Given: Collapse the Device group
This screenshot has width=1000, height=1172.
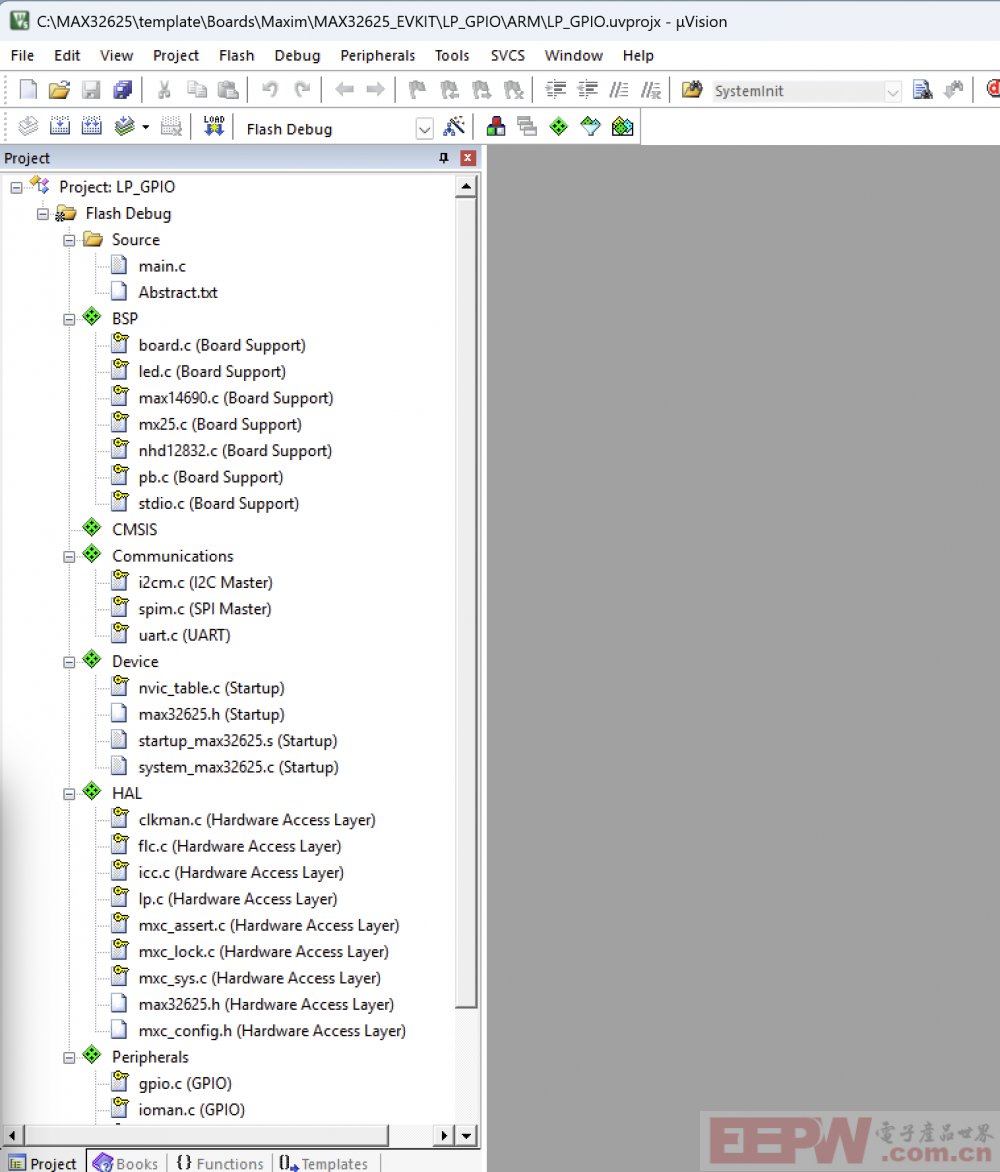Looking at the screenshot, I should point(69,662).
